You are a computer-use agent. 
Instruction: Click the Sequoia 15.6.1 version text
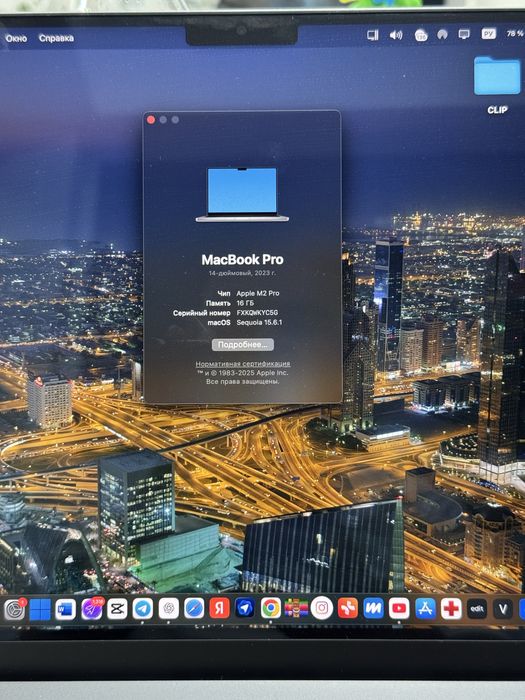pyautogui.click(x=259, y=322)
